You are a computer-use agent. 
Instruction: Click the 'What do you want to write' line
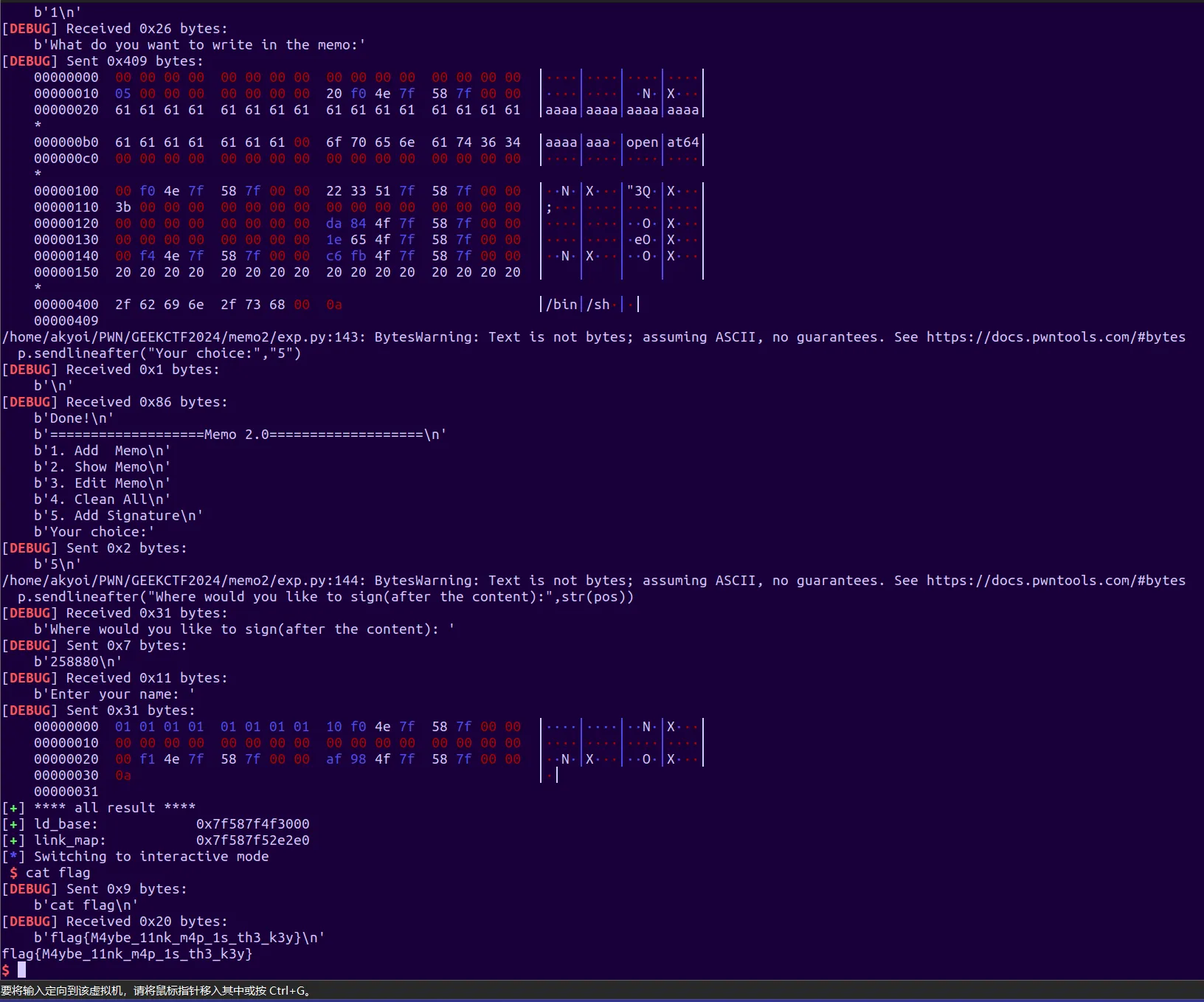(x=200, y=44)
